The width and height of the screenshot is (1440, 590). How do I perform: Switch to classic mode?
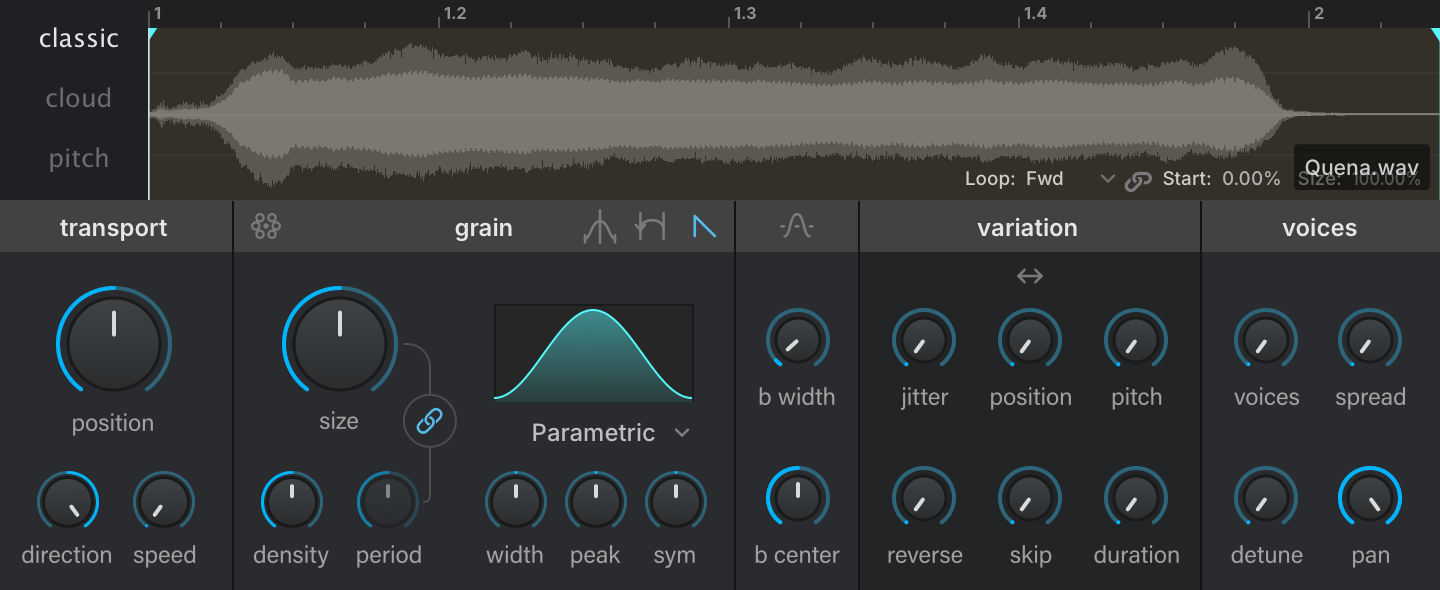(79, 38)
